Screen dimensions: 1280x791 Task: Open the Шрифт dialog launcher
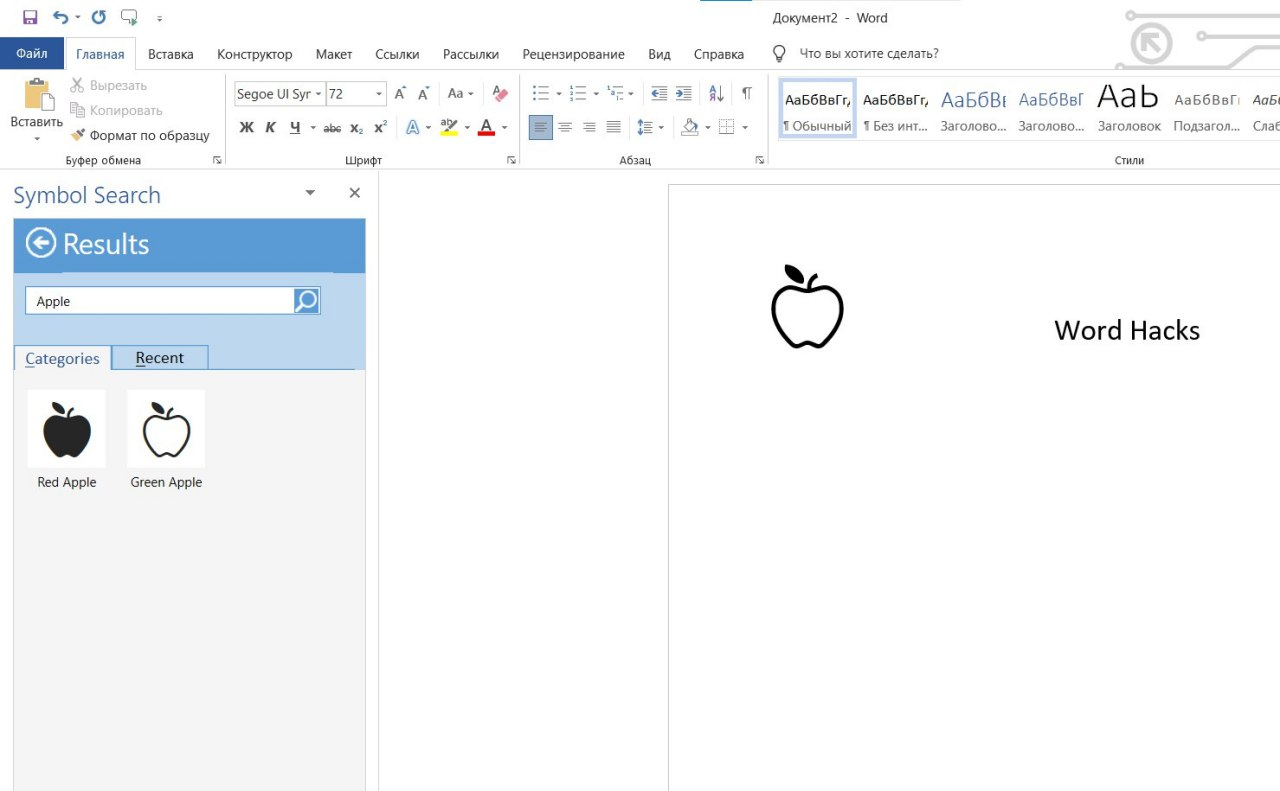(511, 160)
